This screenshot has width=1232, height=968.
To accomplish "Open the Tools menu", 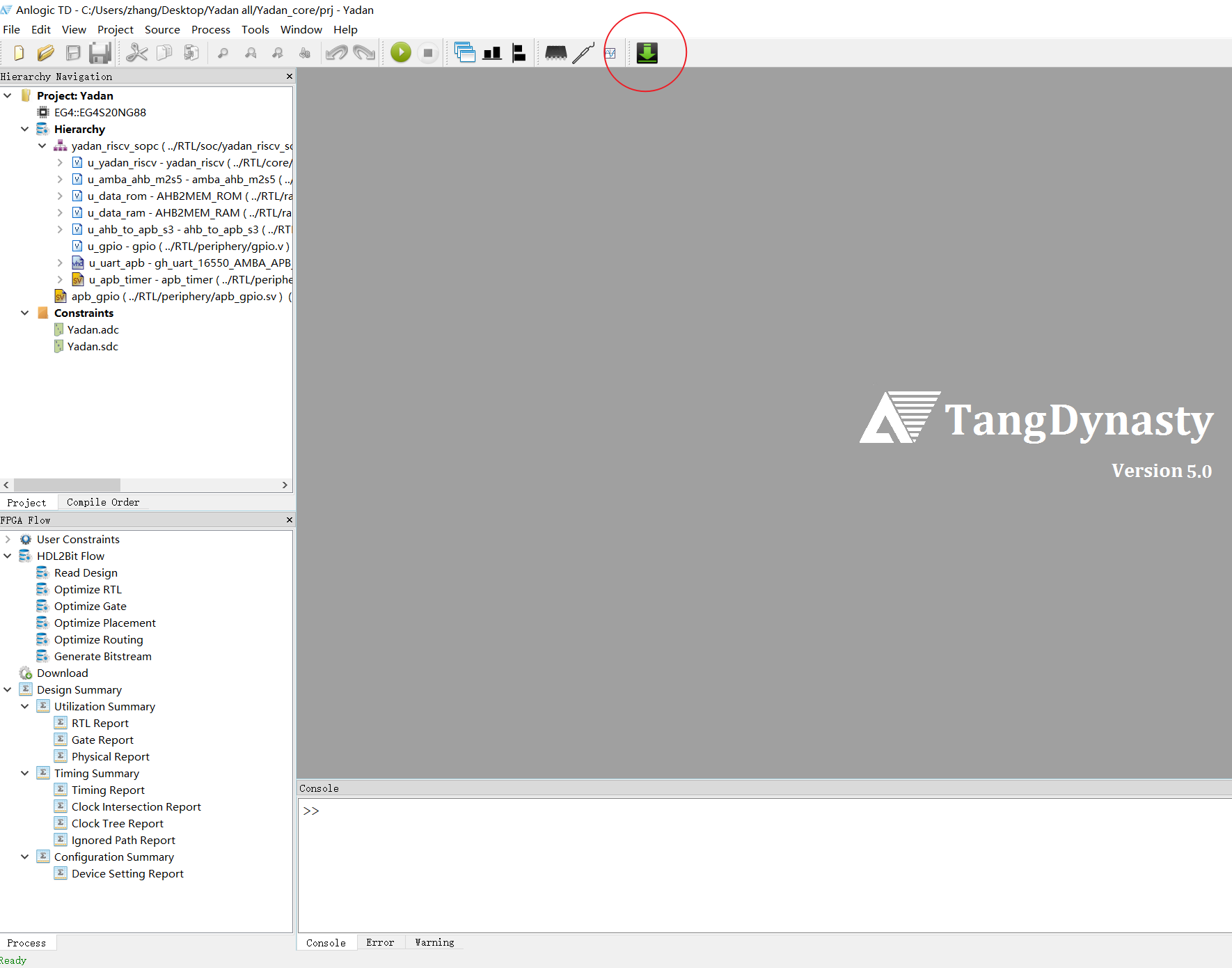I will (255, 29).
